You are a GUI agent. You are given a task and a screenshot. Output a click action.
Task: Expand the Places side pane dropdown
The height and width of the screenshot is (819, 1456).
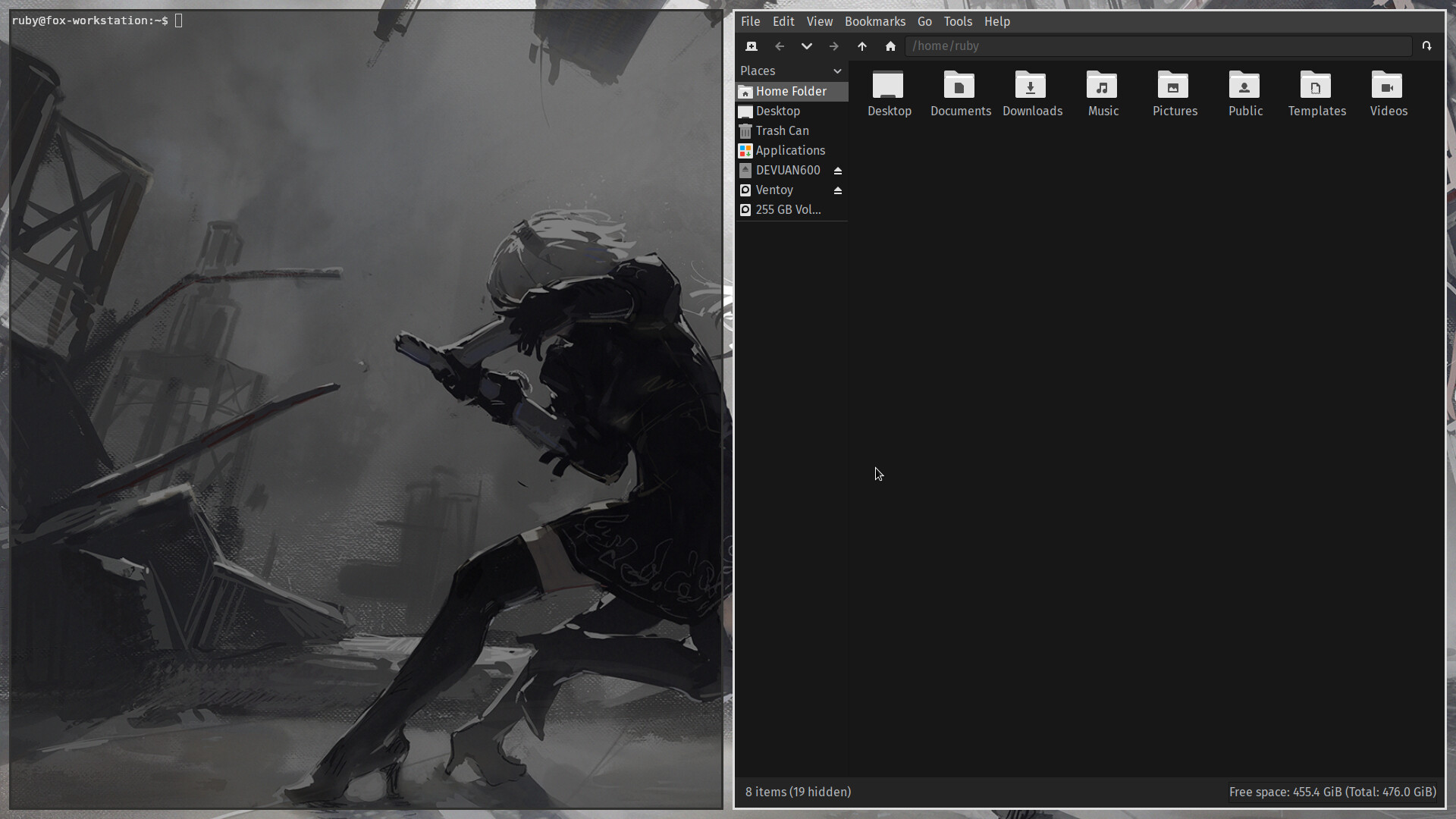coord(837,71)
